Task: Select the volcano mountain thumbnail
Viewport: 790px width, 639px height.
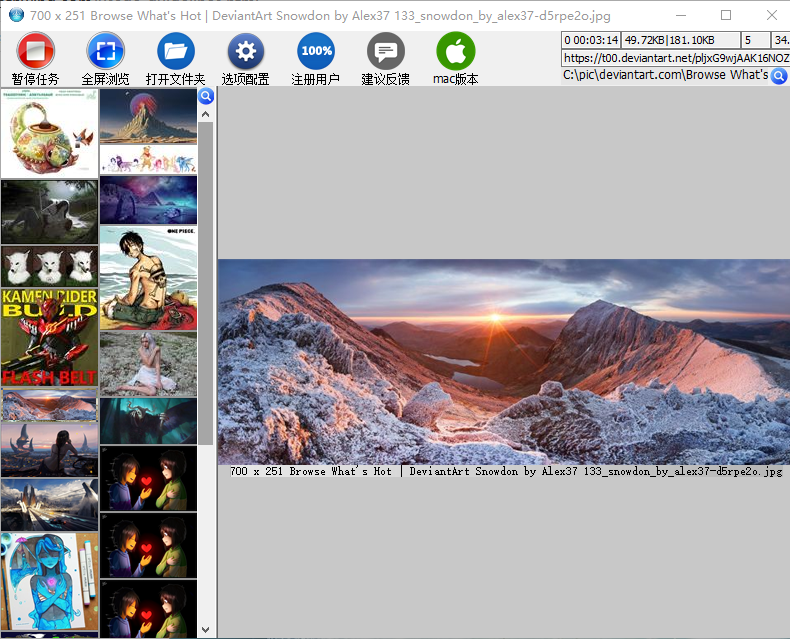Action: 148,116
